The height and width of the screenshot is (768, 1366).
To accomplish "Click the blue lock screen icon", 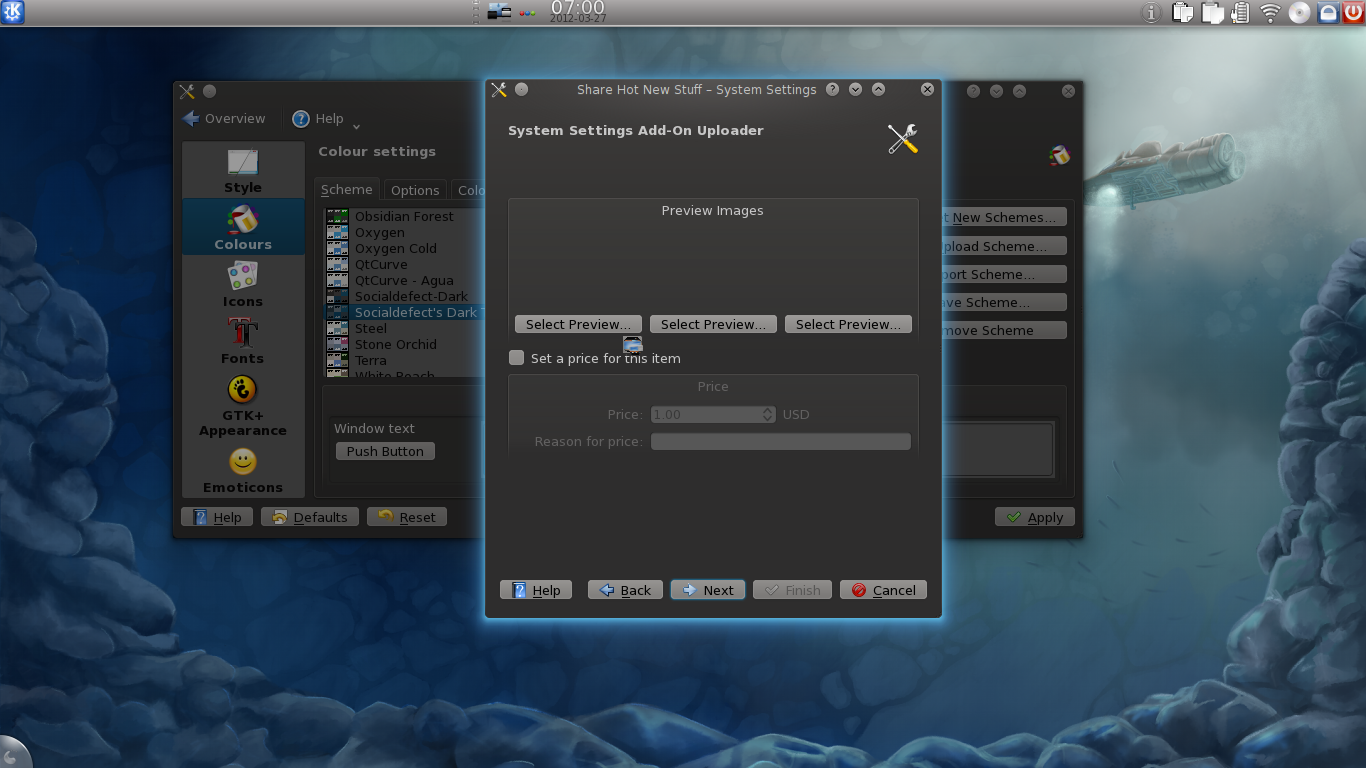I will click(x=1328, y=13).
